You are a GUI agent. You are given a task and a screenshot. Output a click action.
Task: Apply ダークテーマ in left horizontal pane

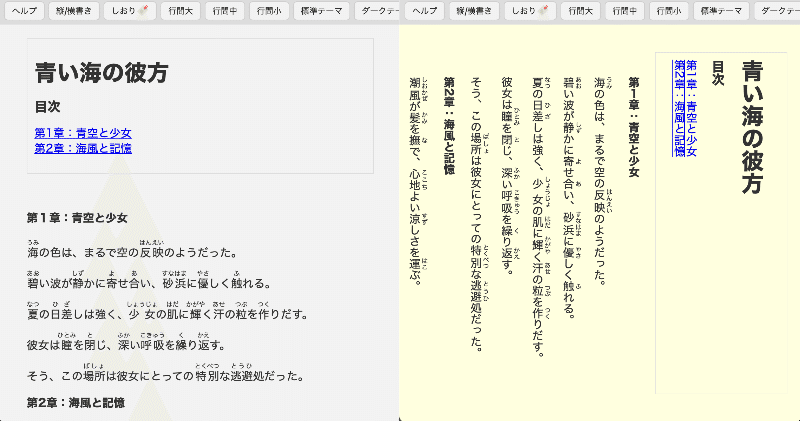pos(378,11)
